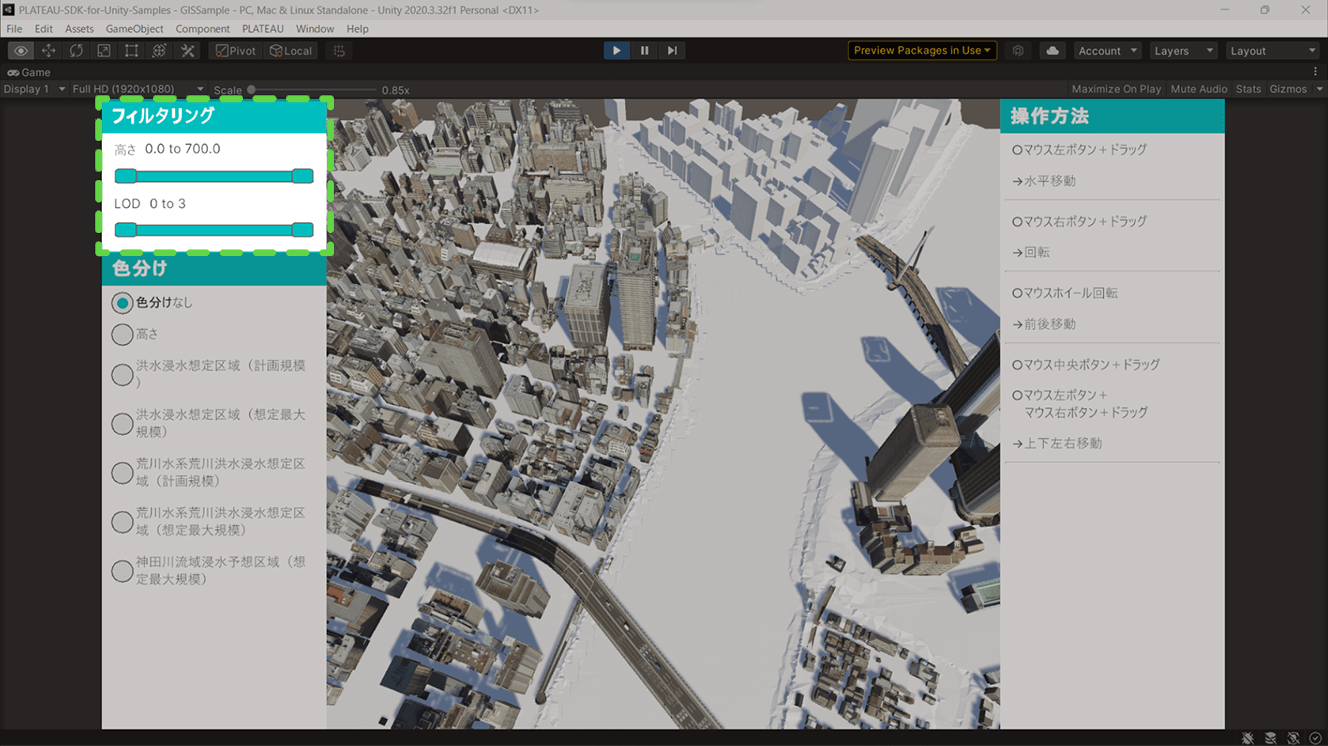Start Play mode
Viewport: 1328px width, 746px height.
click(616, 51)
